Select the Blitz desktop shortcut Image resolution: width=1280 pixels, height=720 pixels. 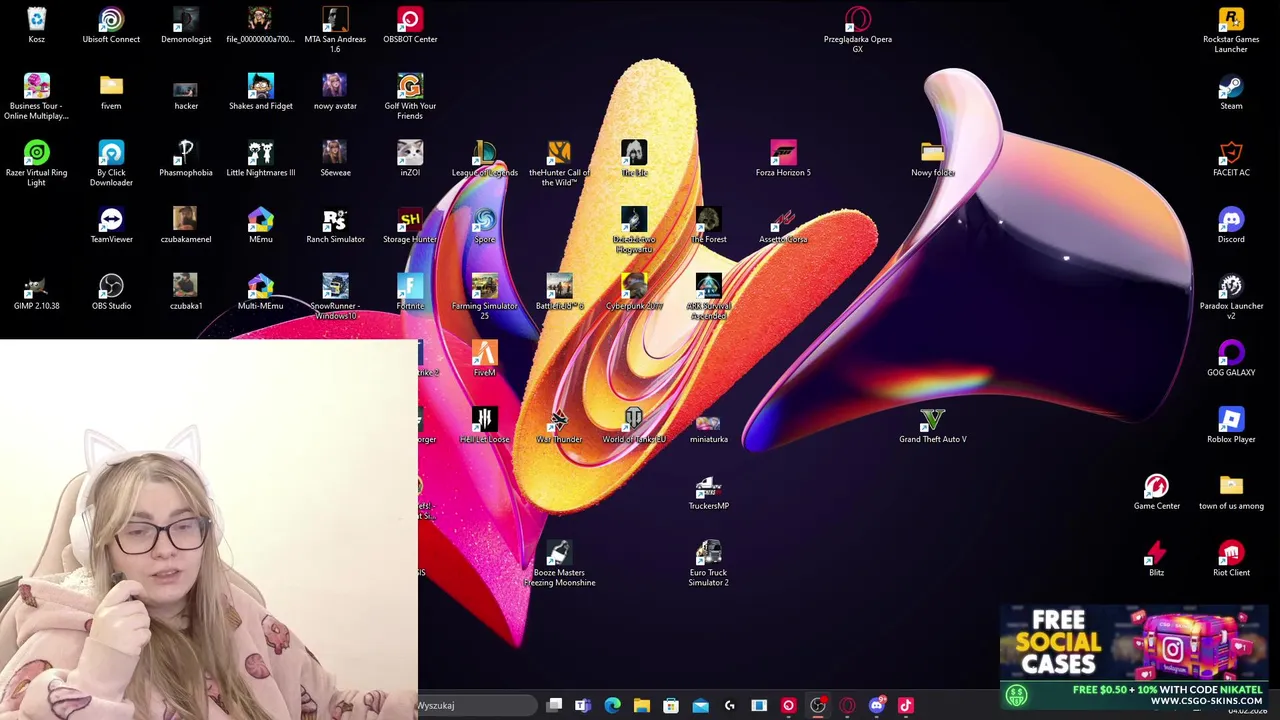point(1156,560)
